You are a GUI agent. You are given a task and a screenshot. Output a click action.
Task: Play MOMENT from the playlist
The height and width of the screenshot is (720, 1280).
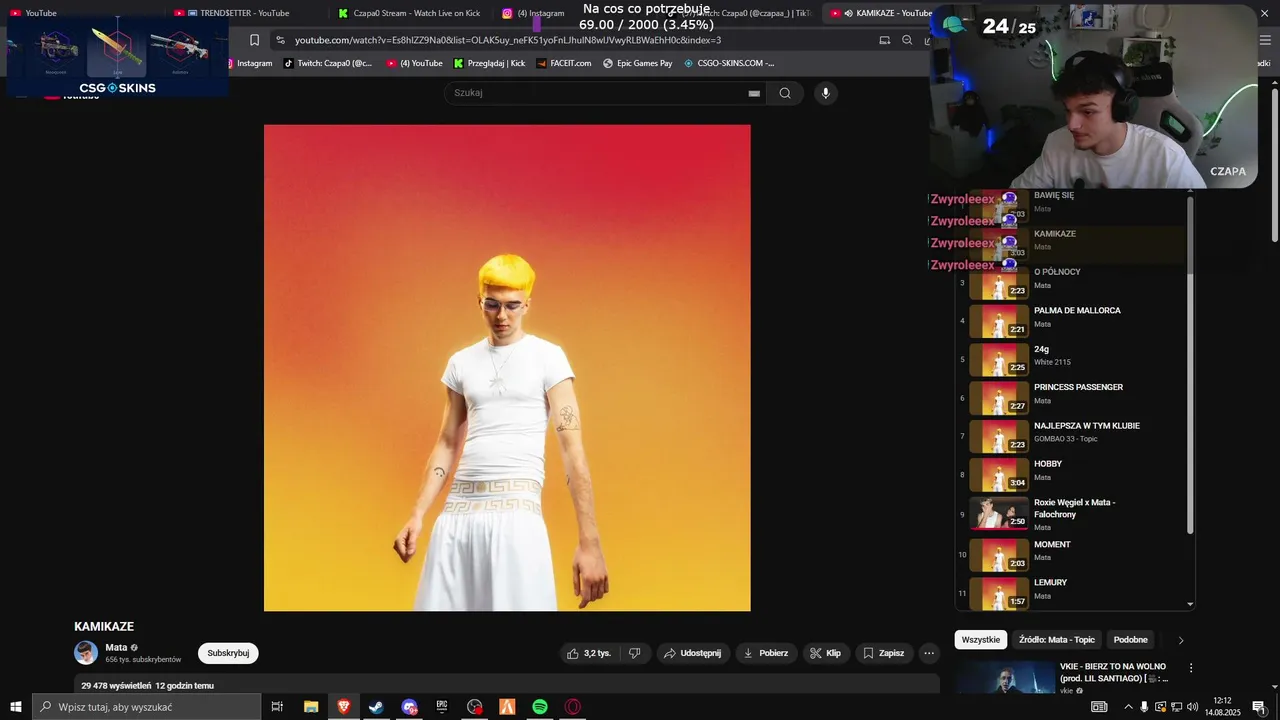click(x=1072, y=554)
